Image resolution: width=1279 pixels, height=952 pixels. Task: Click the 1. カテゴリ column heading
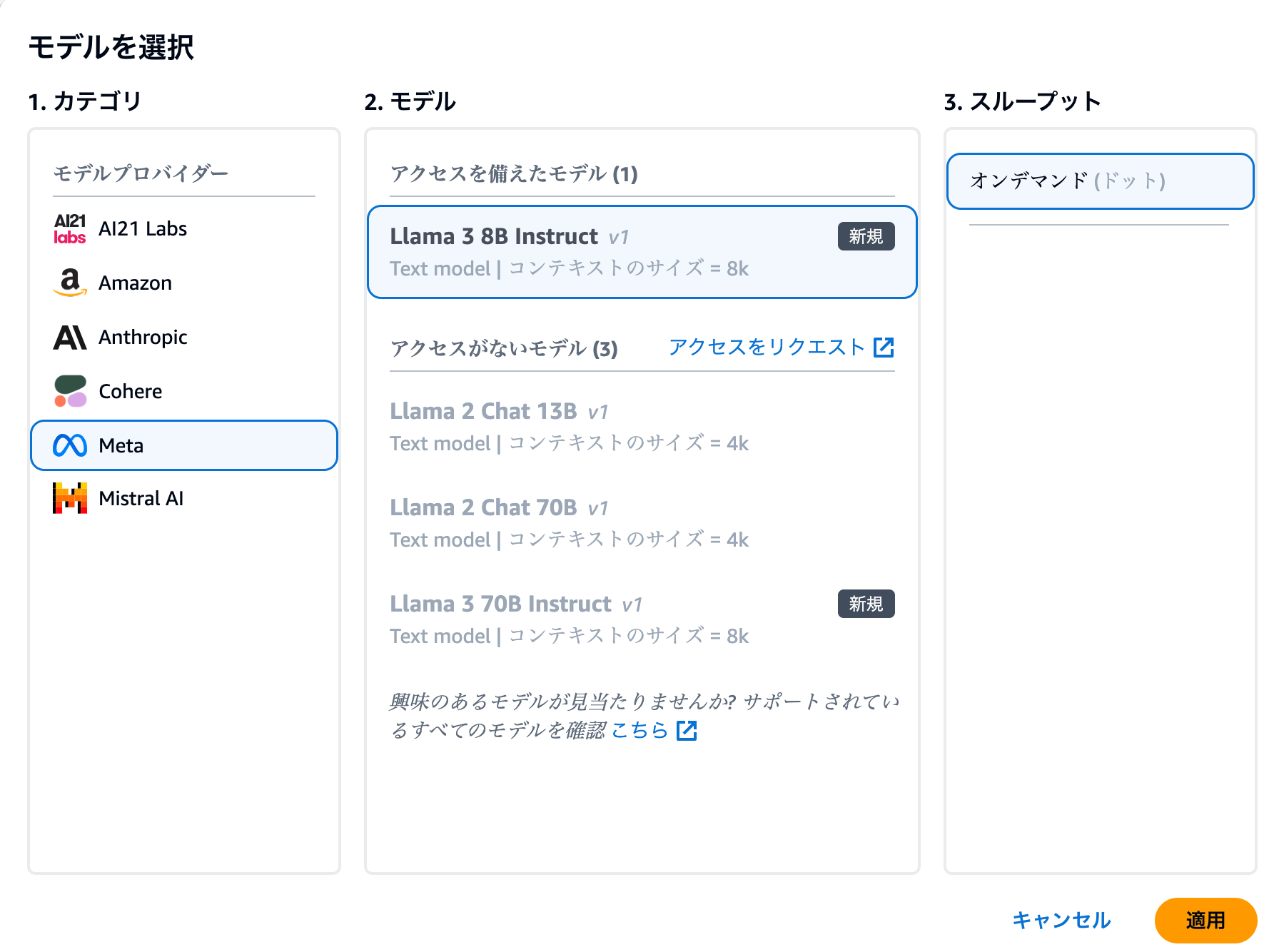(x=85, y=101)
